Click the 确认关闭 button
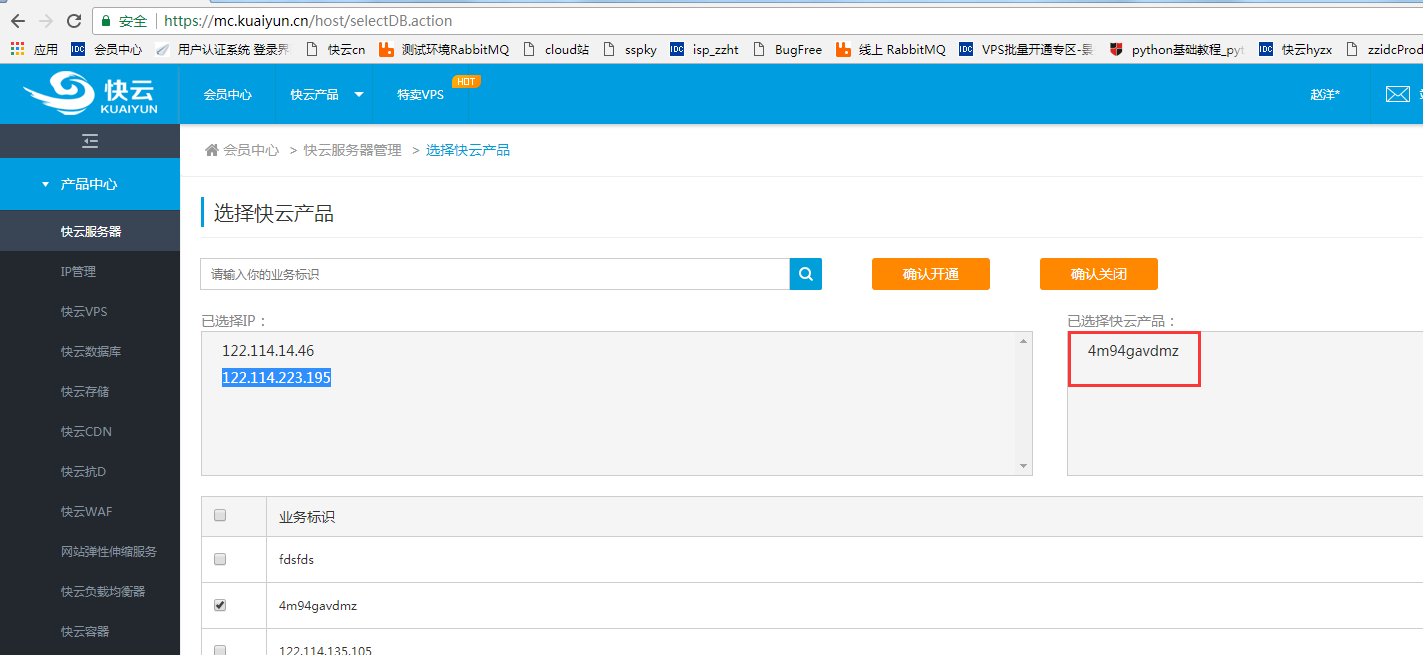The width and height of the screenshot is (1423, 655). pos(1098,274)
